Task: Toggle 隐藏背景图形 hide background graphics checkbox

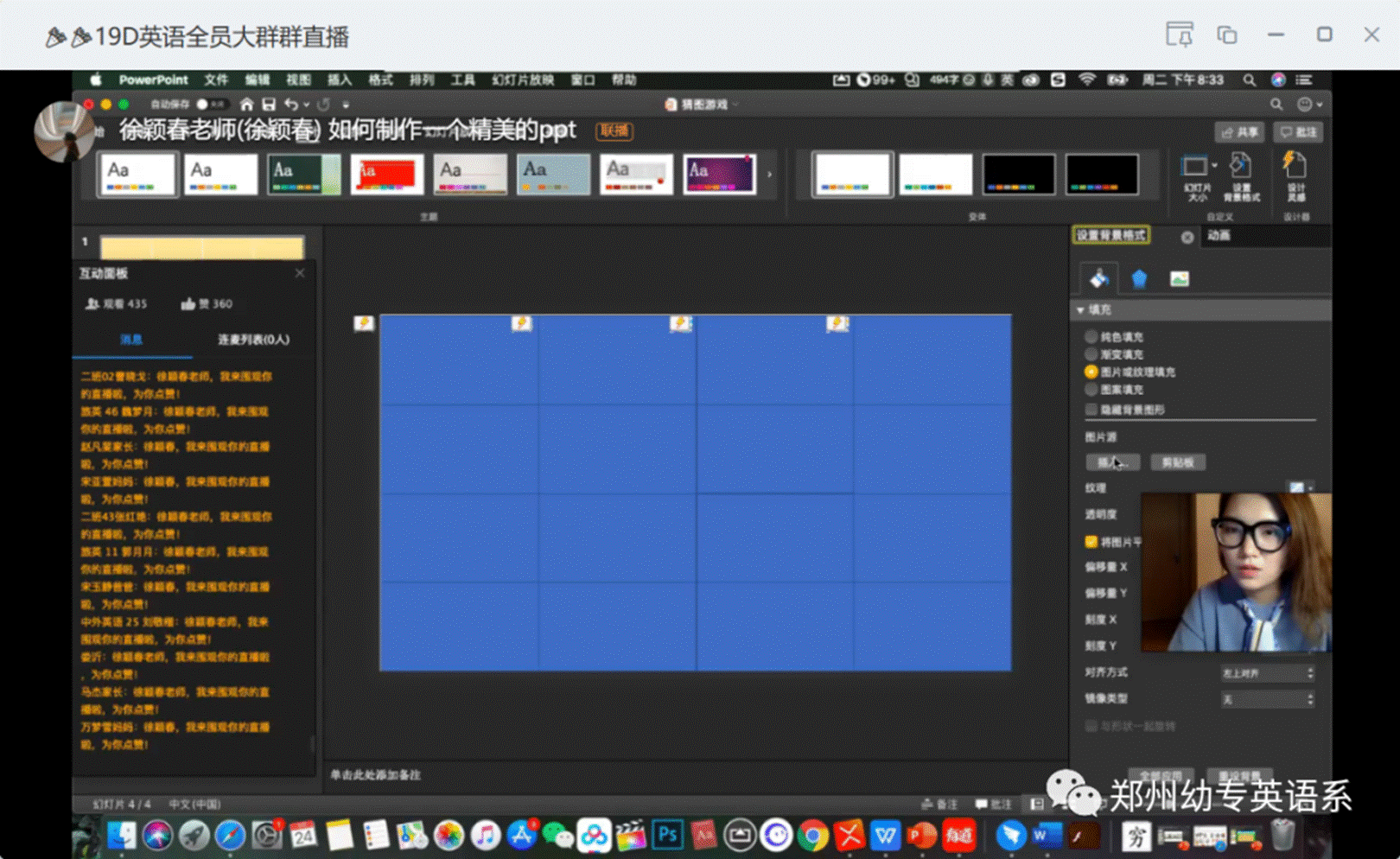Action: [x=1091, y=410]
